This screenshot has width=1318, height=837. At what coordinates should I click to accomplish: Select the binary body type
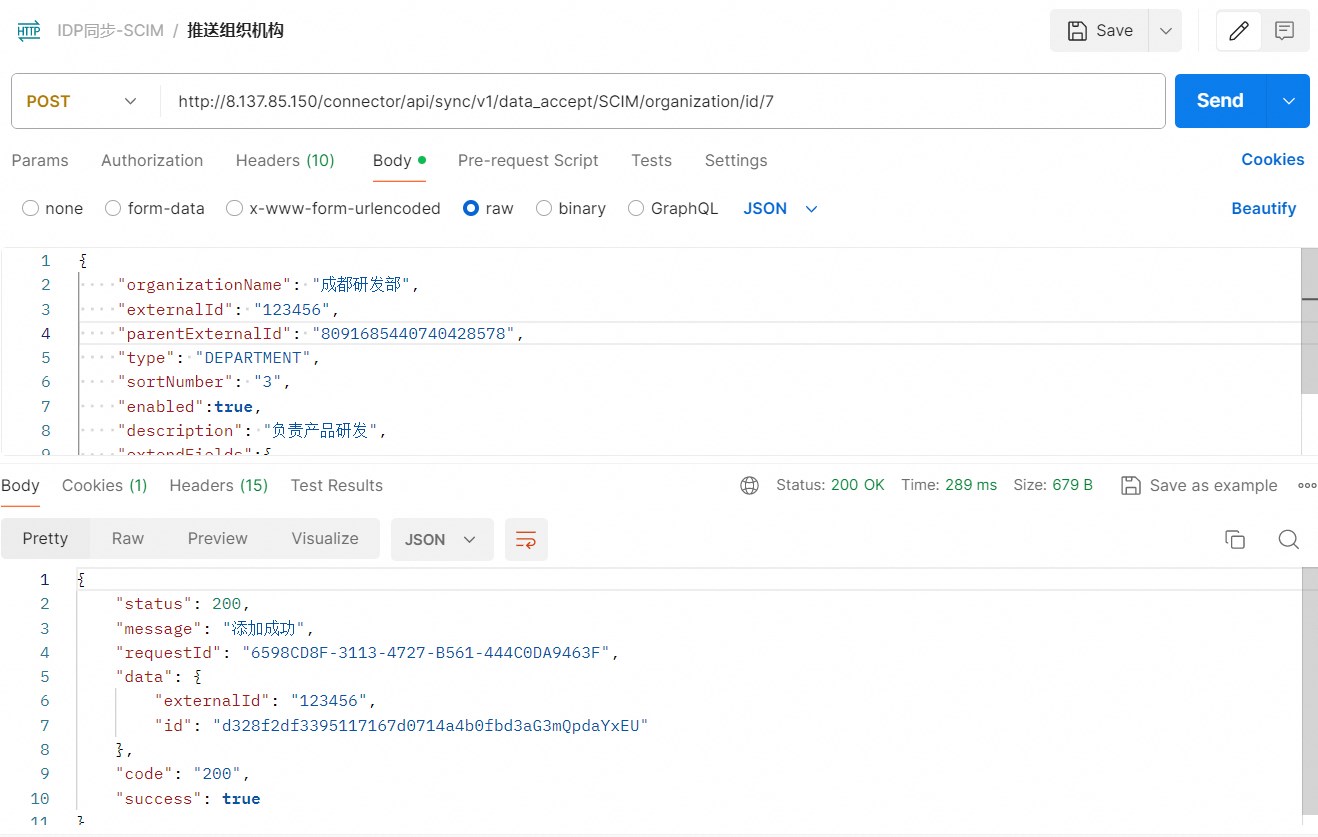(x=544, y=209)
